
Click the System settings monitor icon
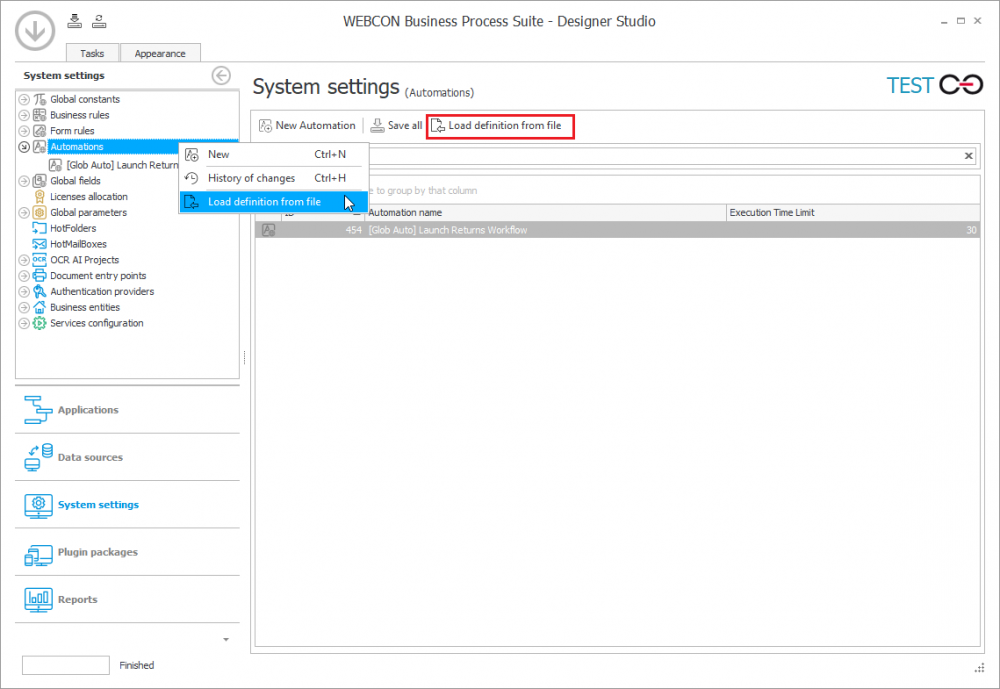[38, 505]
